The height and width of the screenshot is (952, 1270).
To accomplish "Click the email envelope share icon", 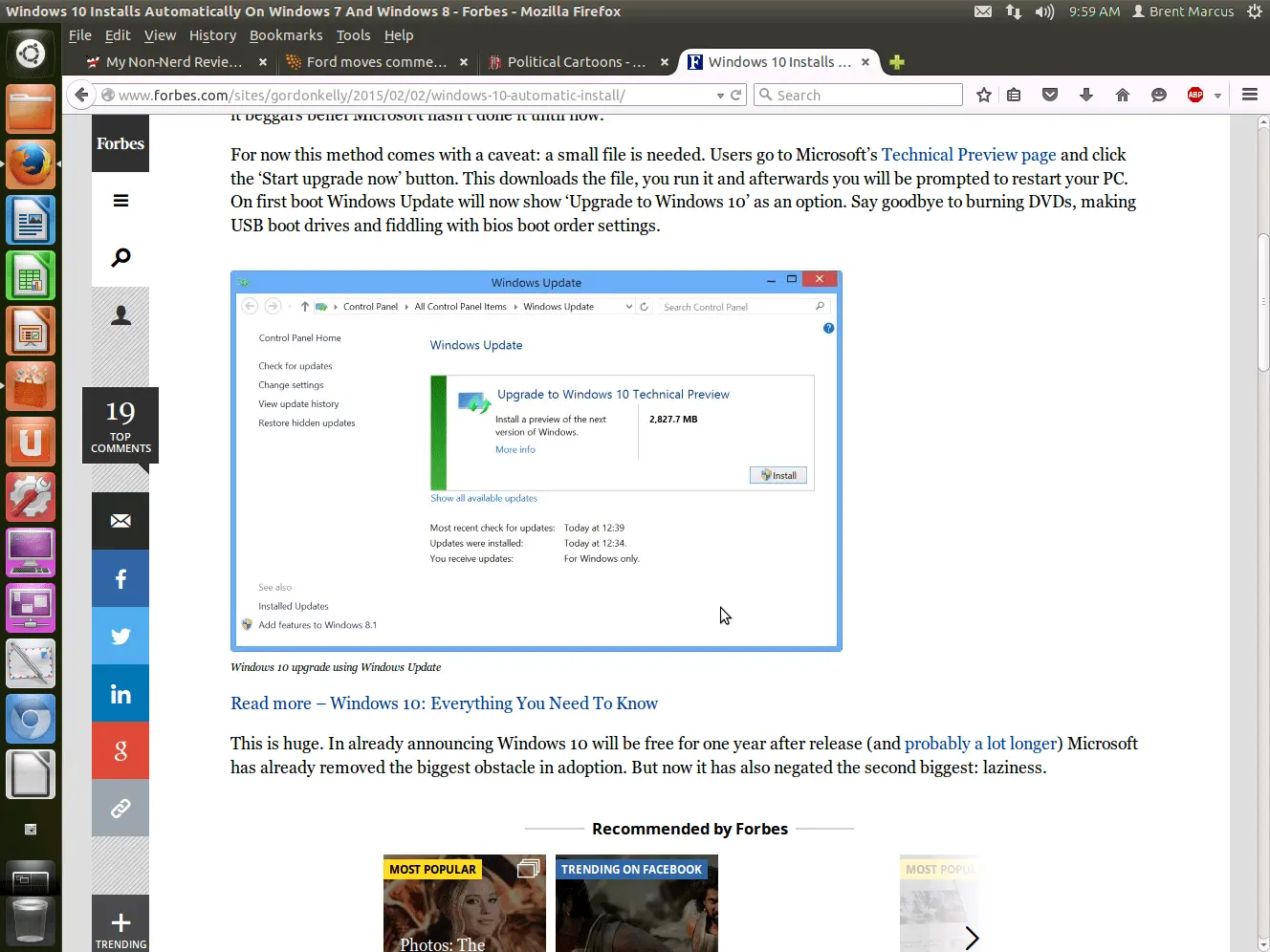I will tap(120, 521).
